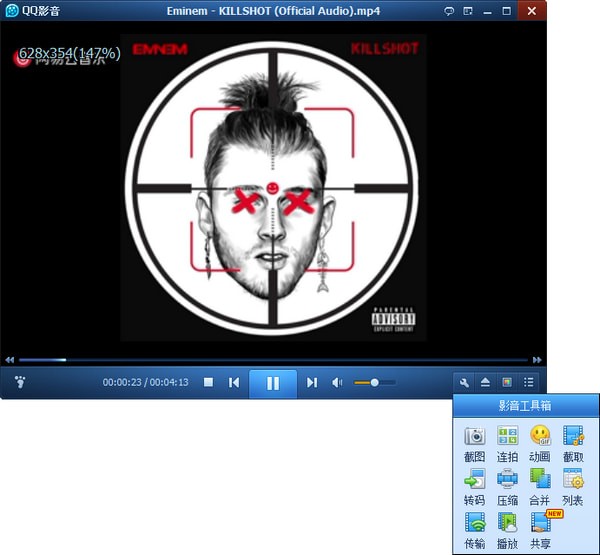
Task: Open the 连拍 burst capture tool
Action: [x=507, y=436]
